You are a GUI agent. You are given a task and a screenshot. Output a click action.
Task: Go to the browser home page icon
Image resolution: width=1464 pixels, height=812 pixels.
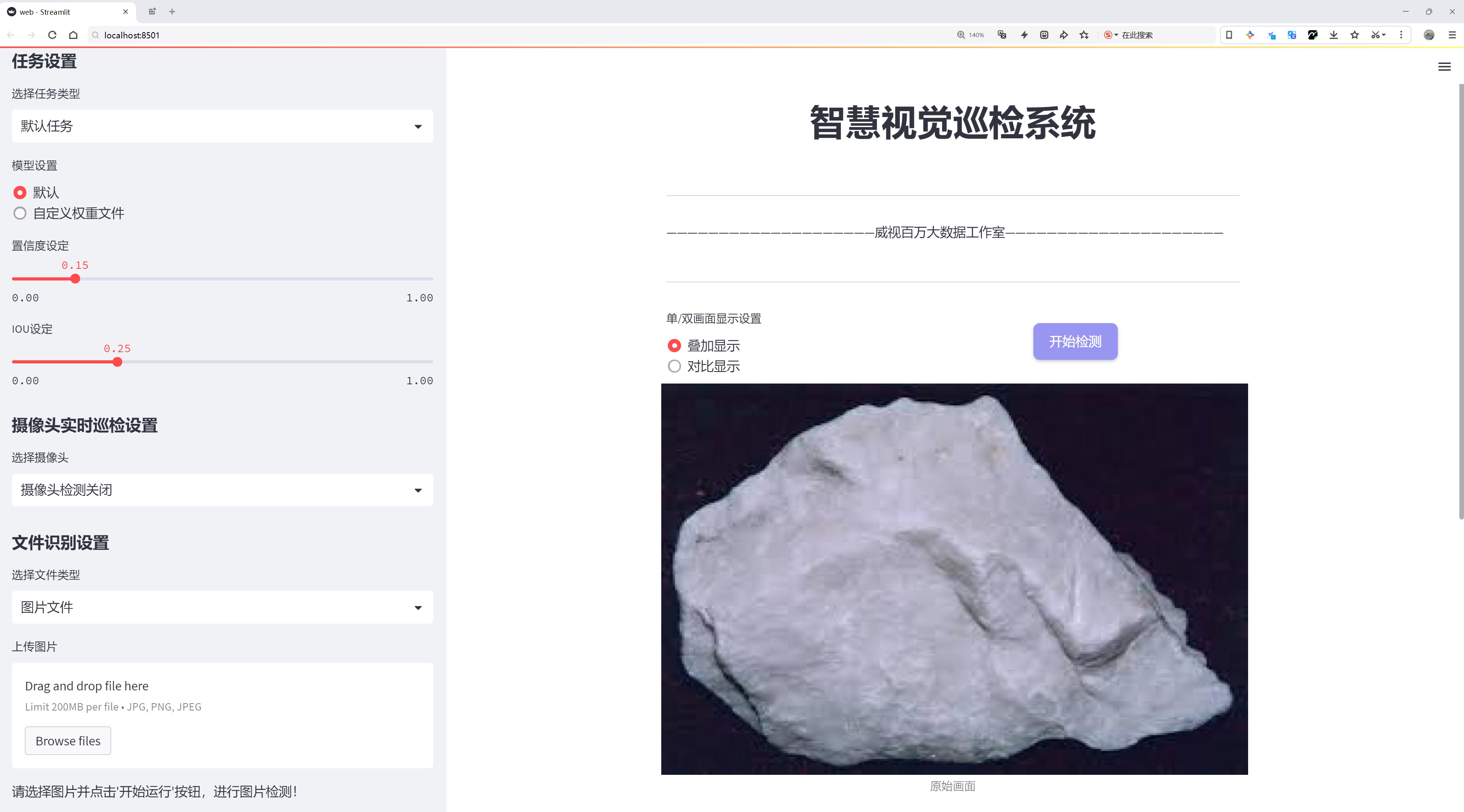click(73, 35)
